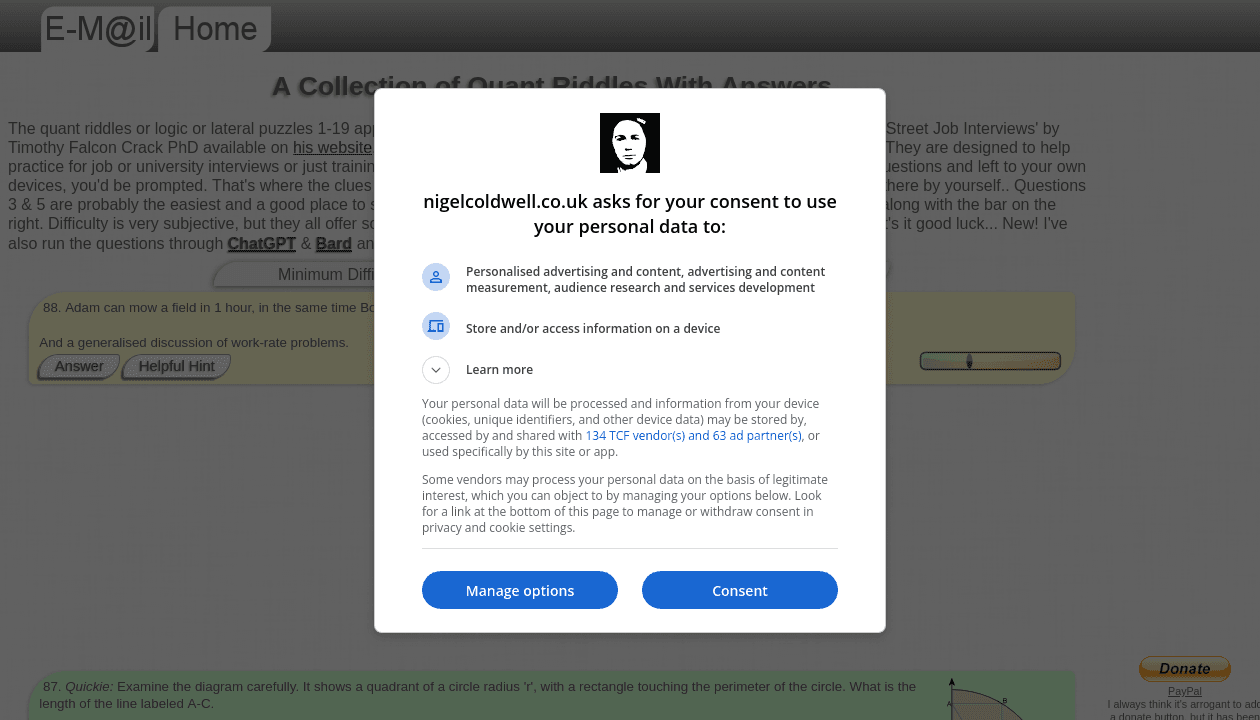Open the 134 TCF vendors link
Screen dimensions: 1260x720
pos(693,436)
